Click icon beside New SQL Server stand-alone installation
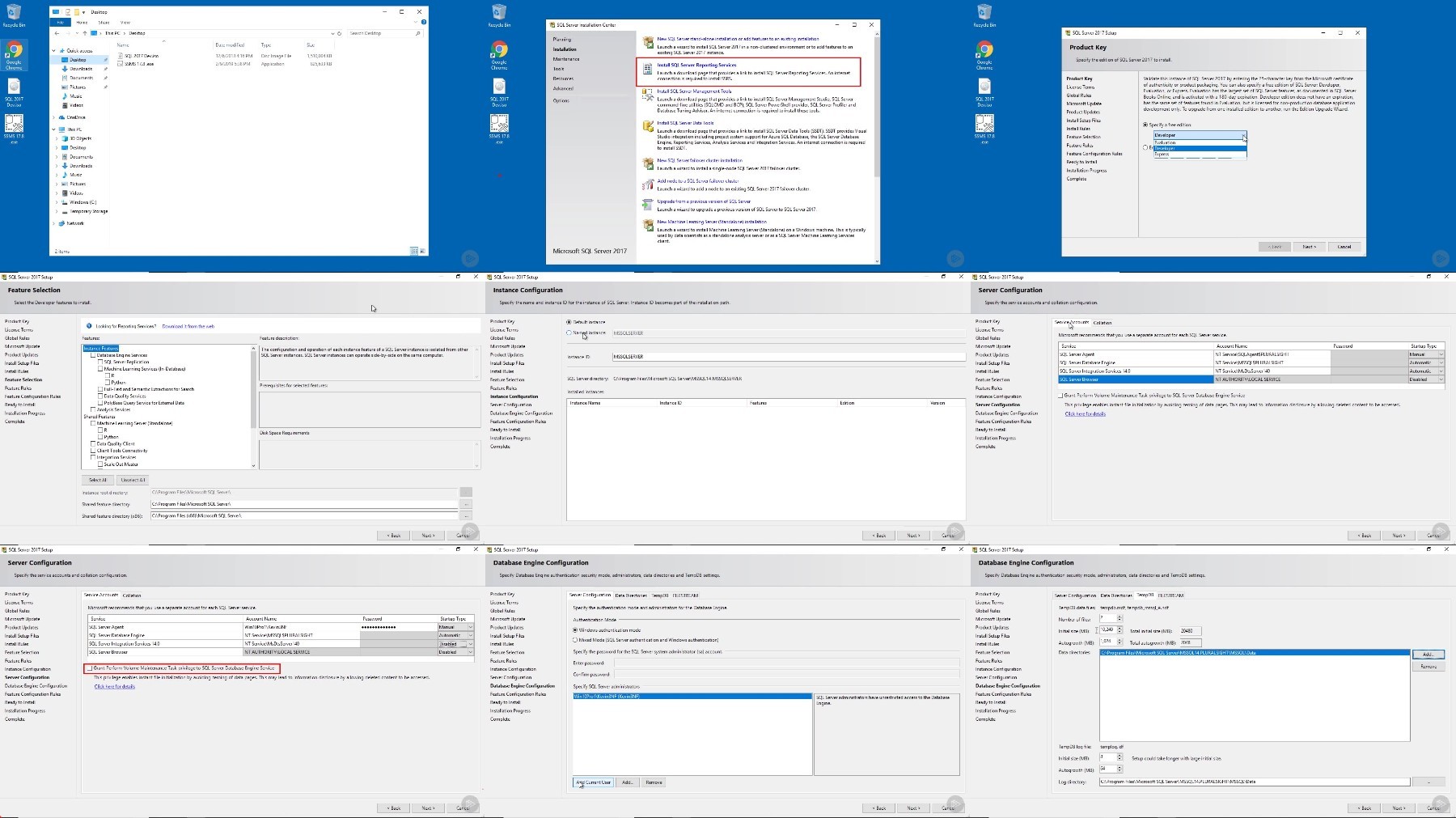1456x818 pixels. pyautogui.click(x=648, y=42)
